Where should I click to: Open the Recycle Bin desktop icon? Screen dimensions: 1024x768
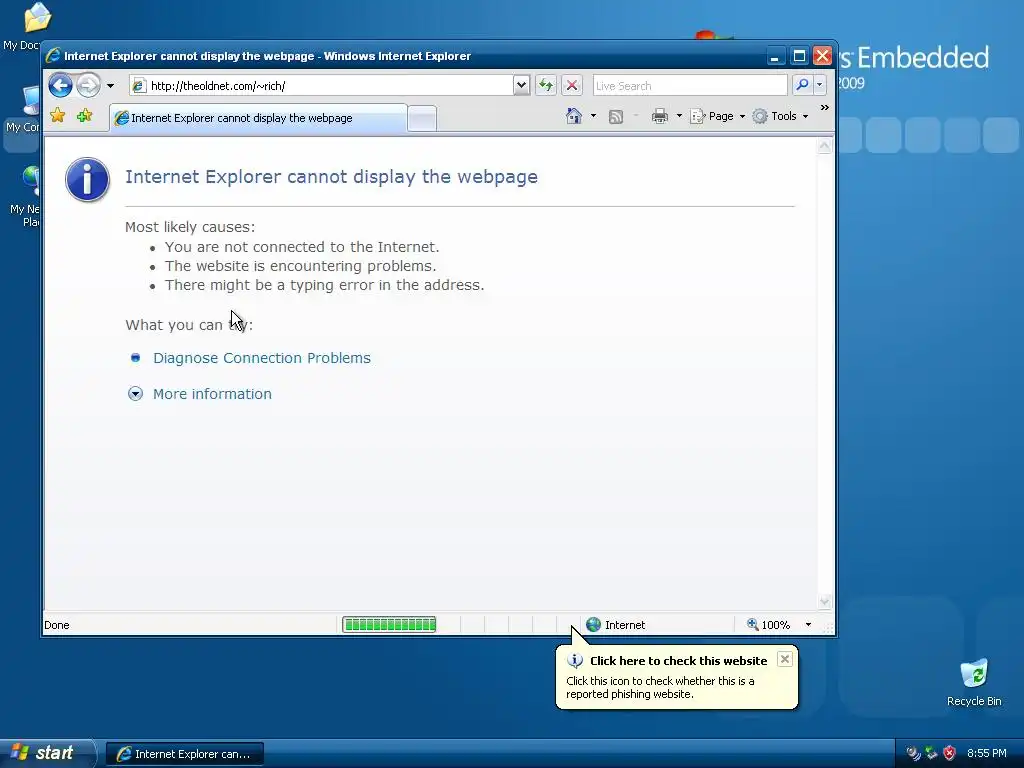coord(974,683)
